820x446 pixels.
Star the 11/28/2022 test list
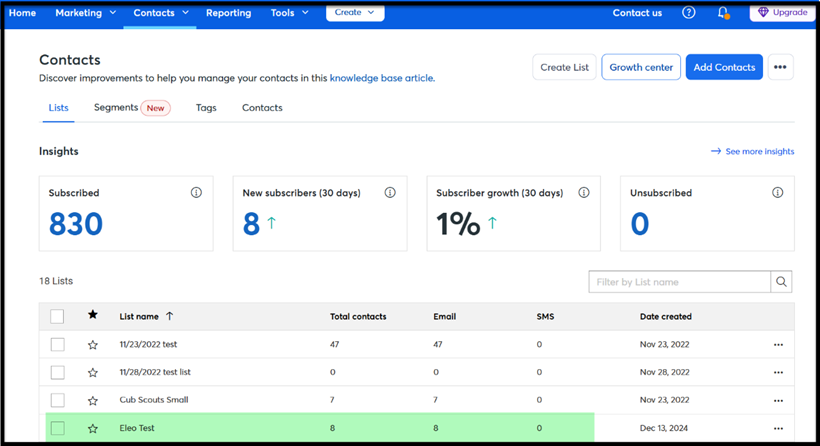[93, 372]
